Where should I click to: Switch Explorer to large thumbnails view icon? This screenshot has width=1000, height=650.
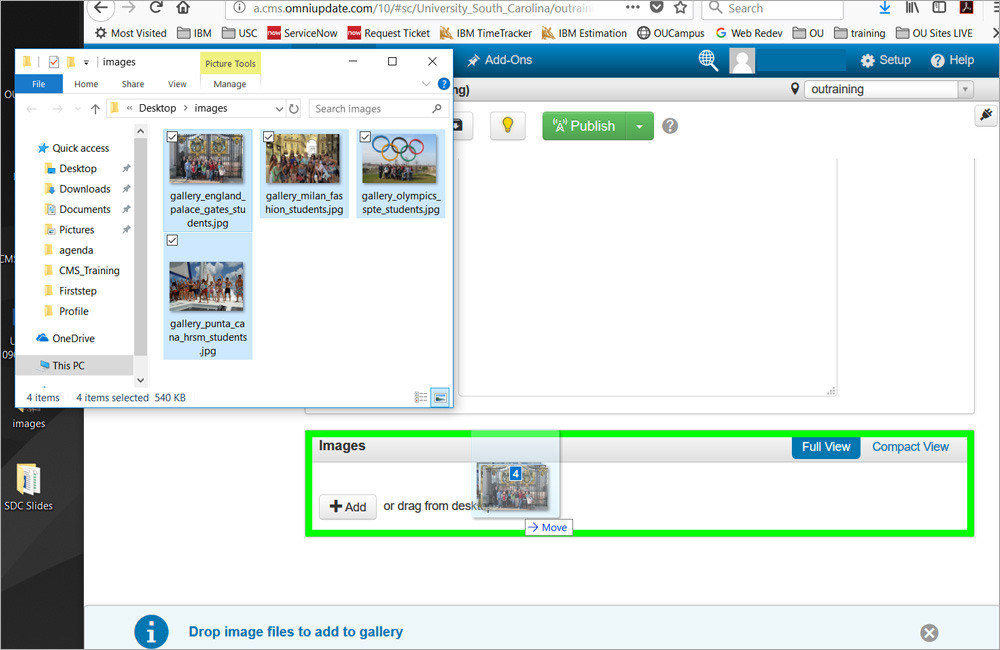pyautogui.click(x=440, y=397)
